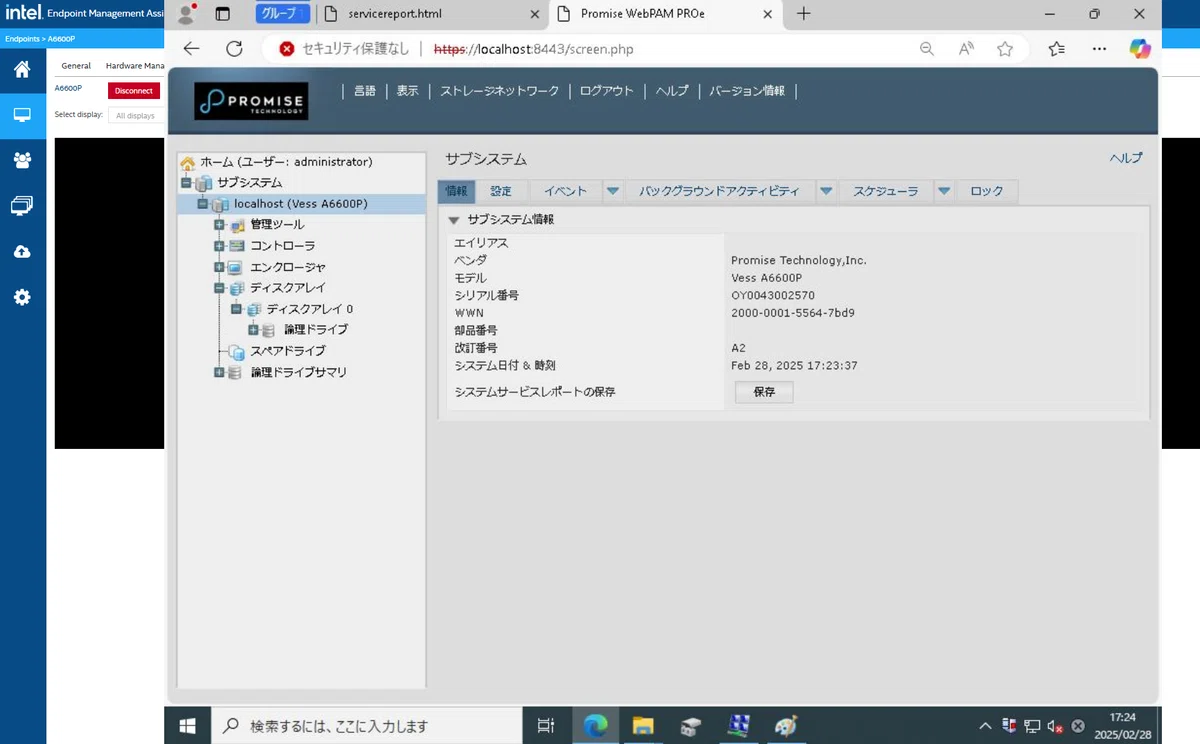Open the イベント tab dropdown arrow
1200x744 pixels.
[x=613, y=191]
